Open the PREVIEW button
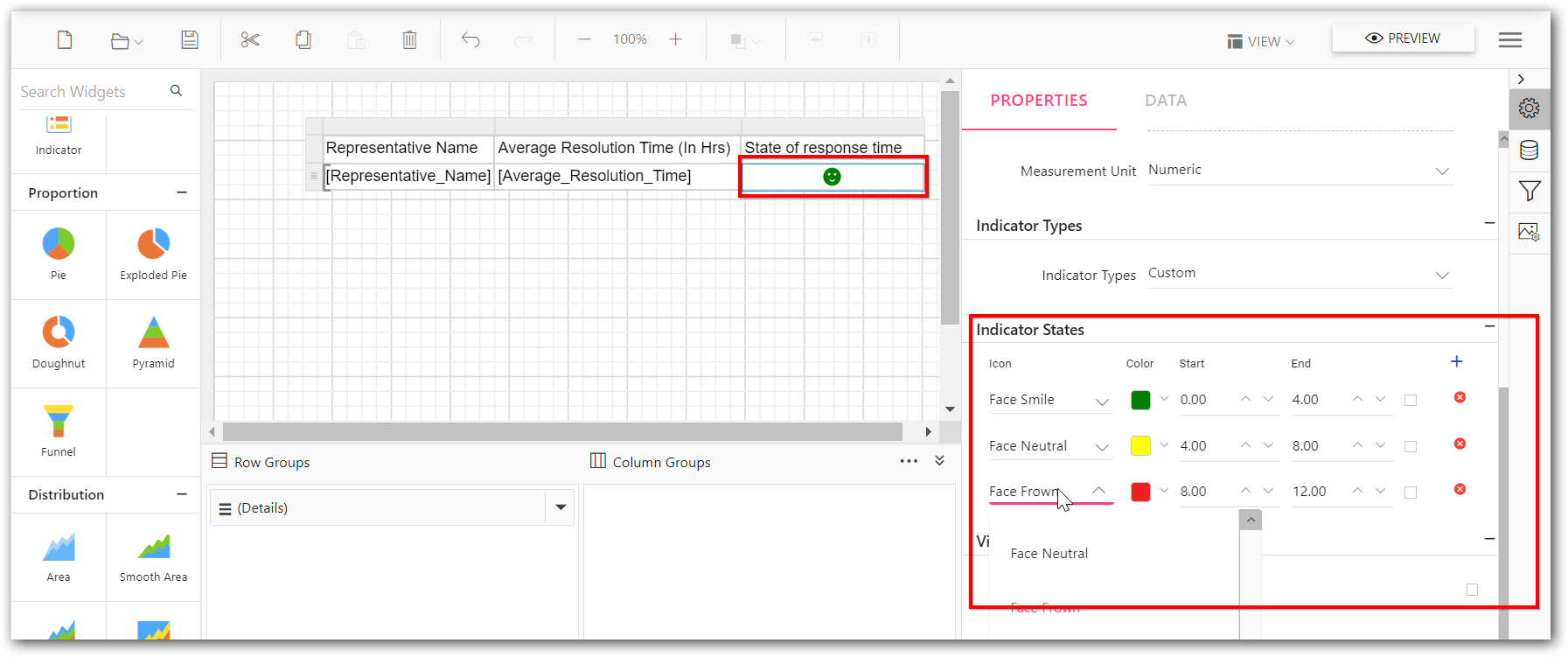 1403,38
